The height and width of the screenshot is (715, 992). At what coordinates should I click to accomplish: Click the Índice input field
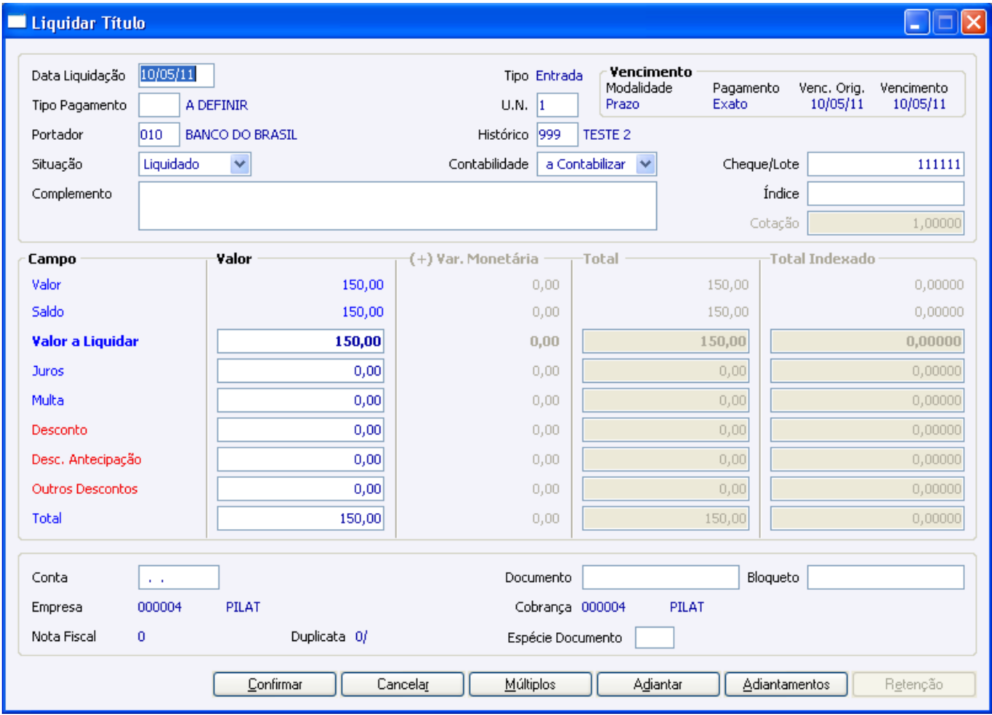886,194
